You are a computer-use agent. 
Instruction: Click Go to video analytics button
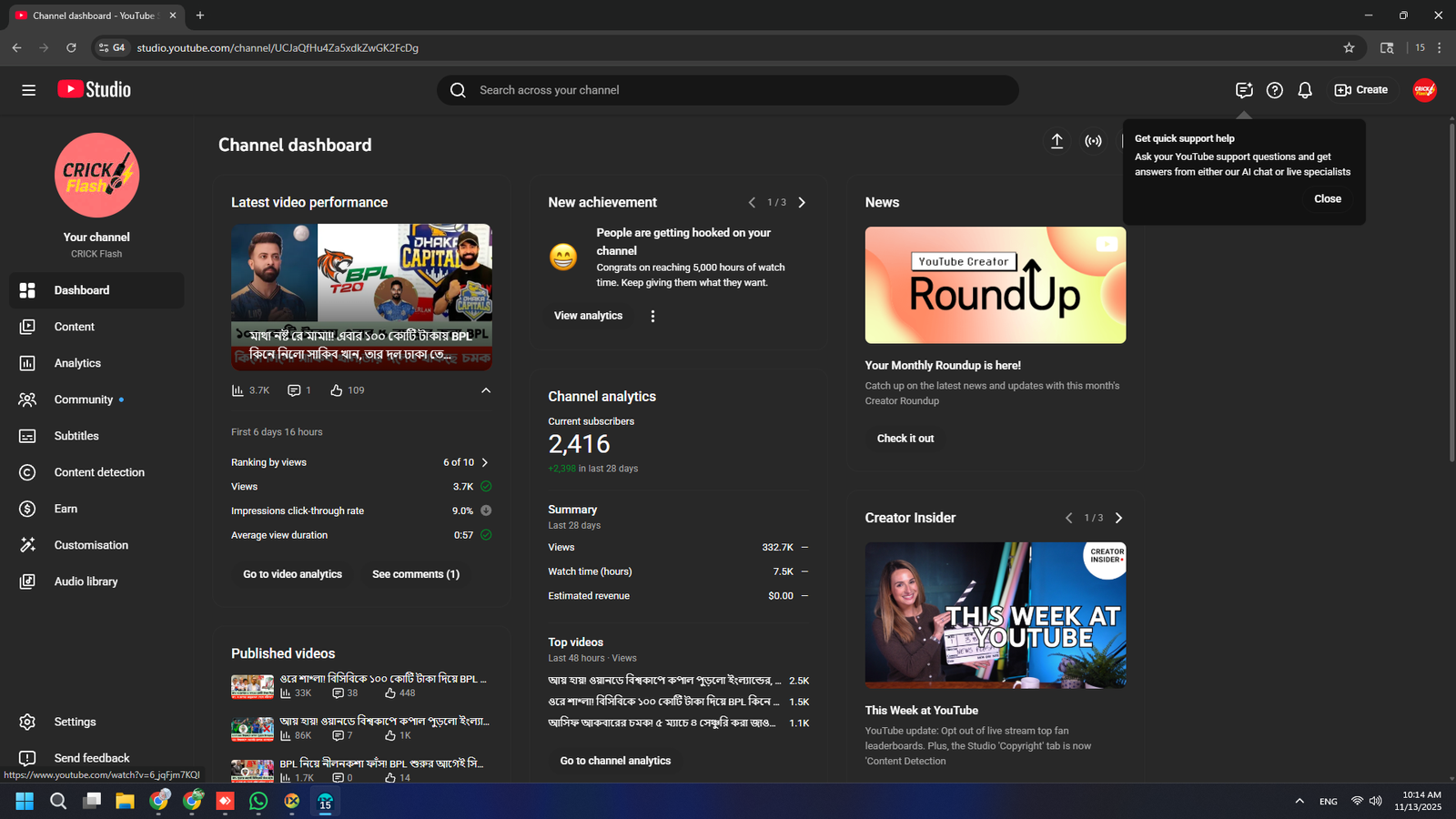coord(292,574)
